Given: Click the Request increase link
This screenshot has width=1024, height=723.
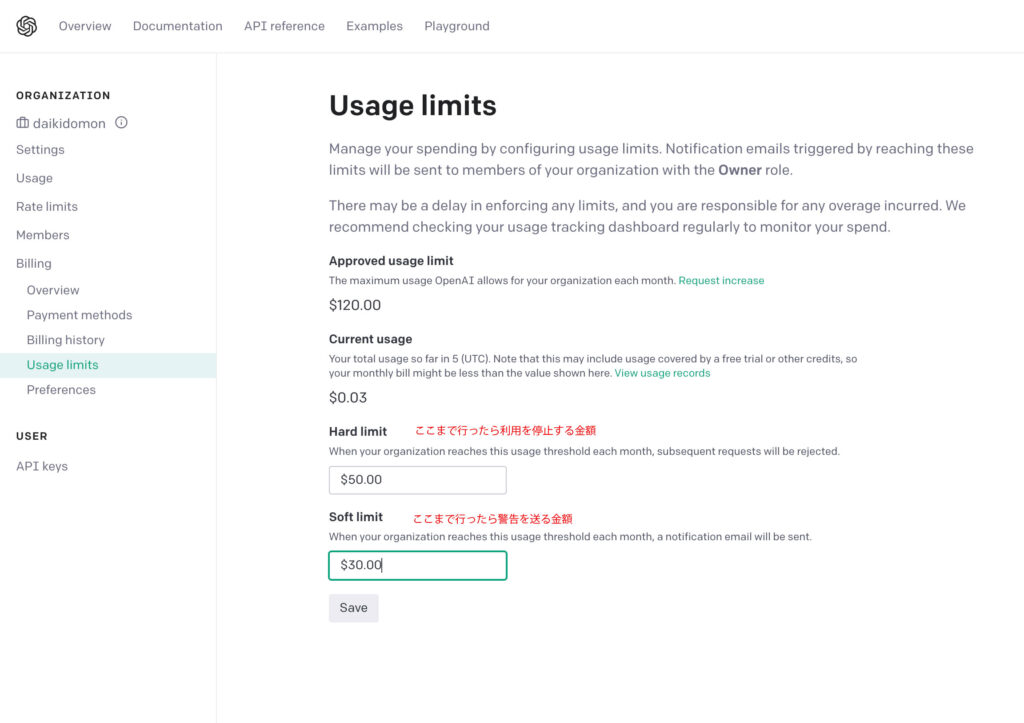Looking at the screenshot, I should pos(721,281).
